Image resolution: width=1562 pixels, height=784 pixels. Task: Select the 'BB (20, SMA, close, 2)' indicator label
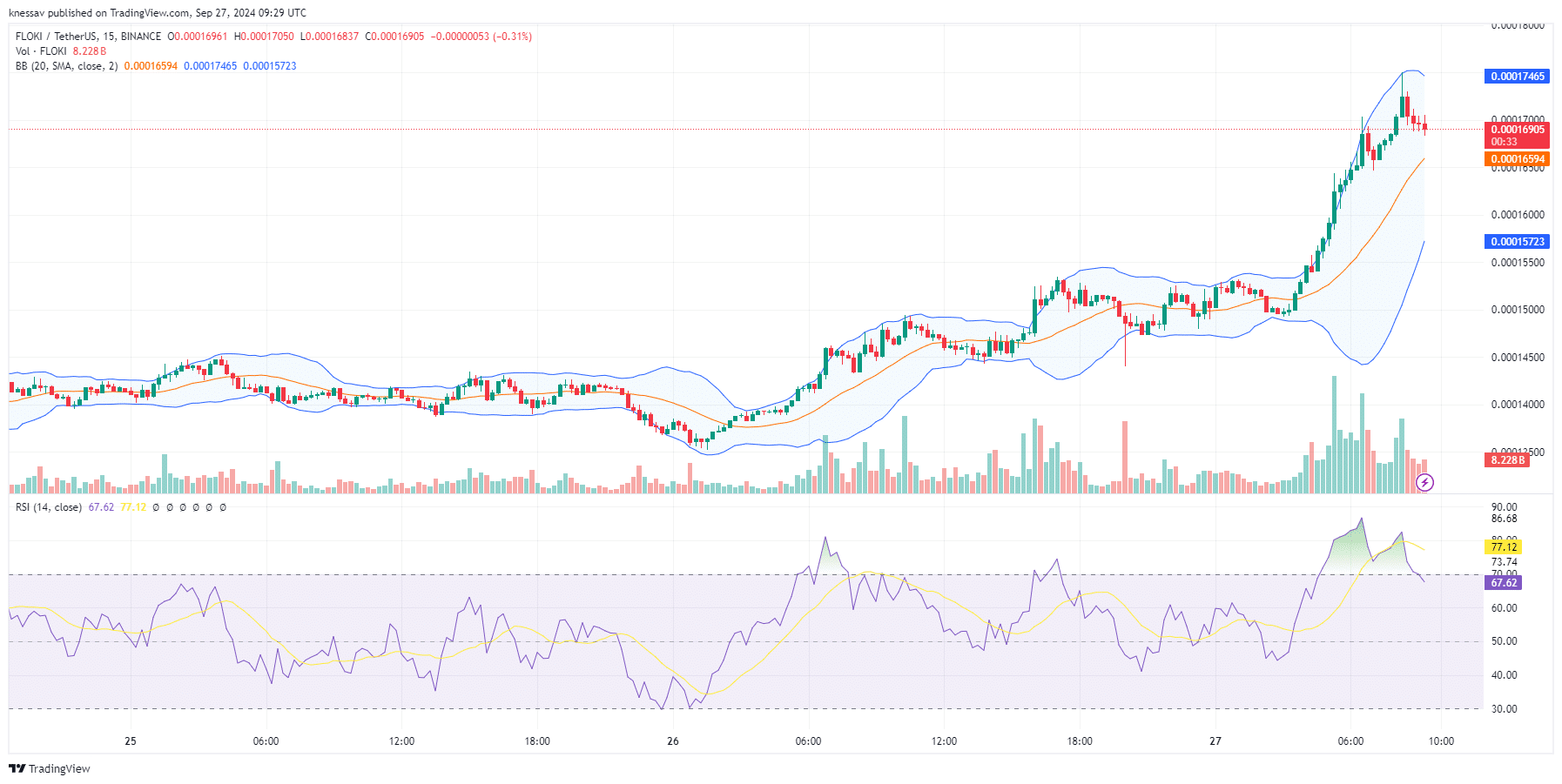click(x=67, y=66)
